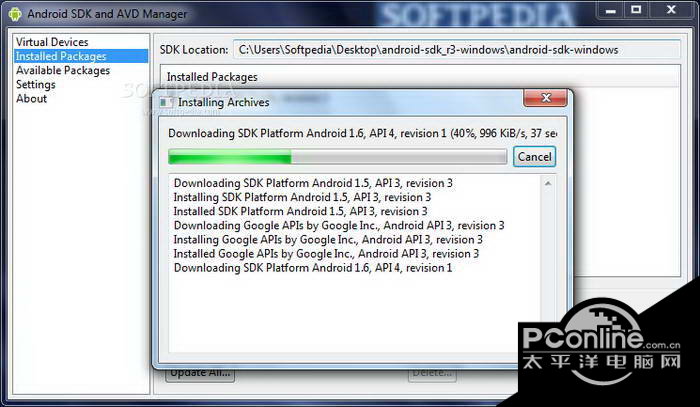Screen dimensions: 700x407
Task: Cancel the SDK platform download
Action: (x=534, y=157)
